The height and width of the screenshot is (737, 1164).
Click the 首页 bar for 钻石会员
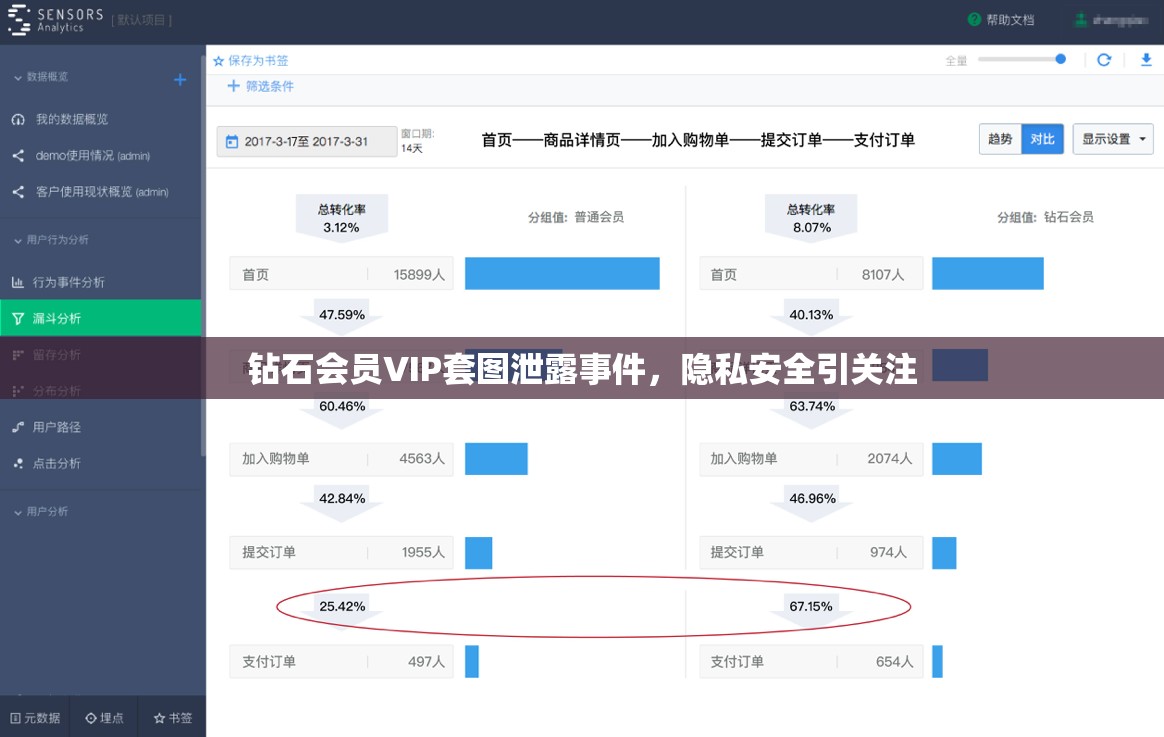tap(987, 273)
